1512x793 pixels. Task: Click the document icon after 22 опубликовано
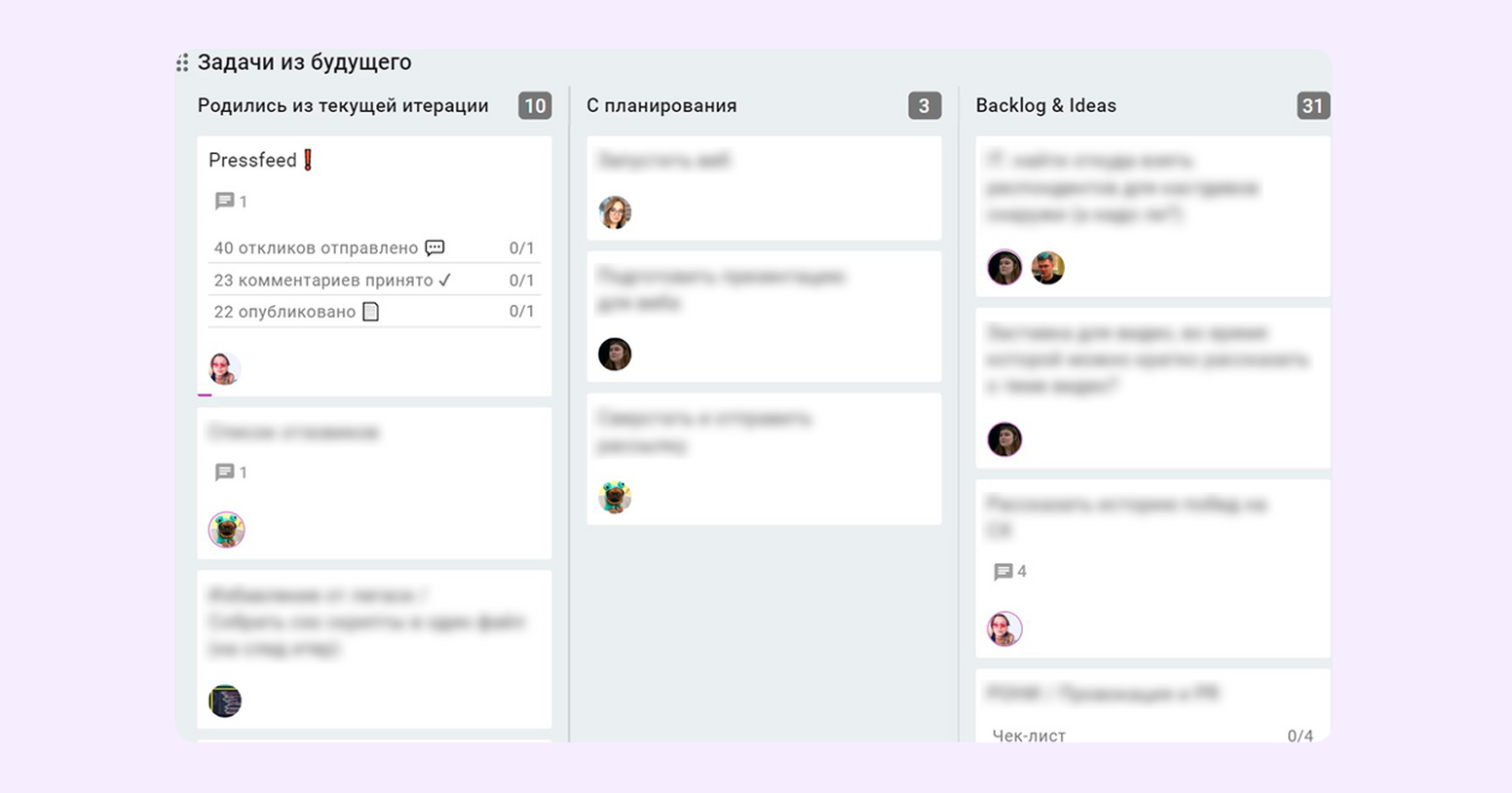point(370,312)
